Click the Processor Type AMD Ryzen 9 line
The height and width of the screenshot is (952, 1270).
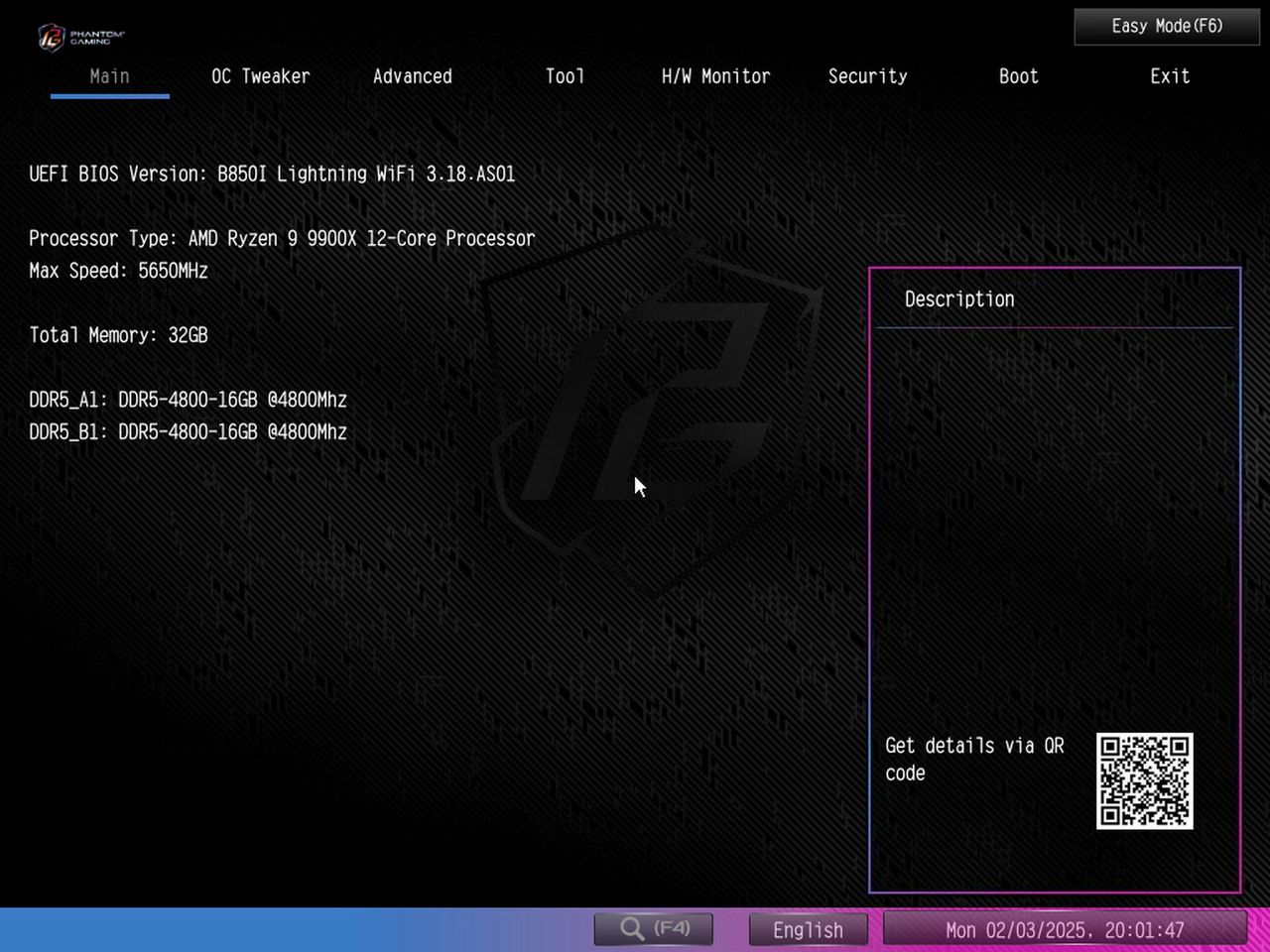pos(282,238)
